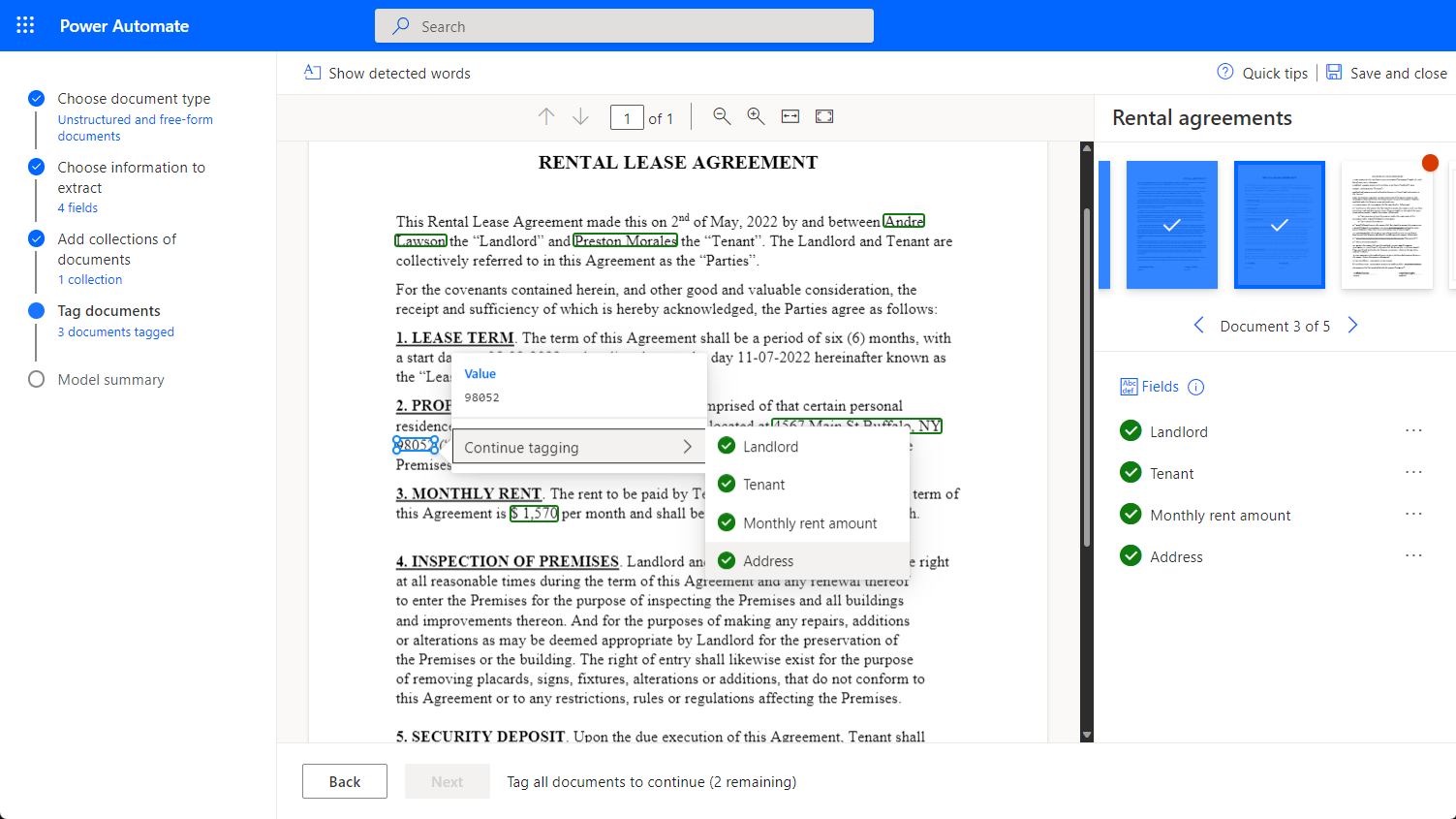Toggle Show detected words
The width and height of the screenshot is (1456, 819).
tap(387, 73)
